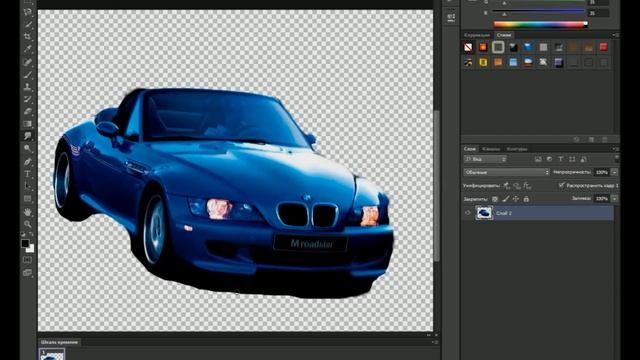
Task: Select the Zoom magnifier tool
Action: point(27,224)
